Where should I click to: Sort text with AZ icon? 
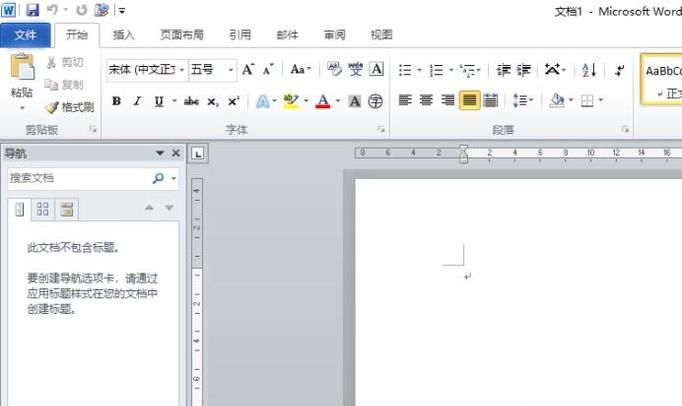pyautogui.click(x=589, y=70)
